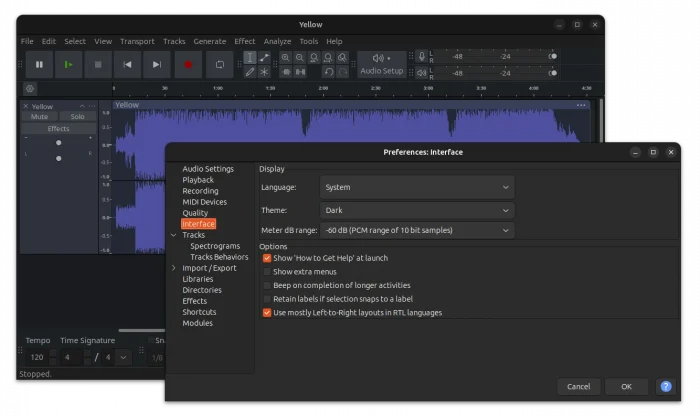Open the Audio Setup menu
Viewport: 700px width, 416px height.
[381, 65]
